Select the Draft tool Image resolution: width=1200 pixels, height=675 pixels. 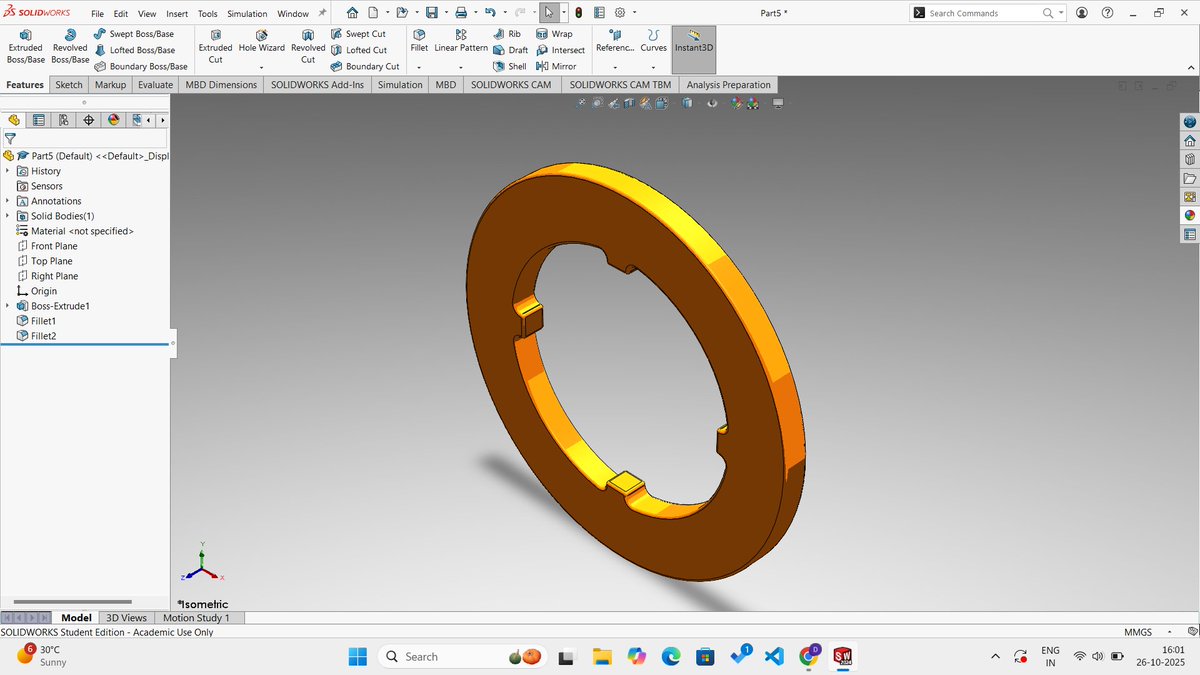point(511,50)
